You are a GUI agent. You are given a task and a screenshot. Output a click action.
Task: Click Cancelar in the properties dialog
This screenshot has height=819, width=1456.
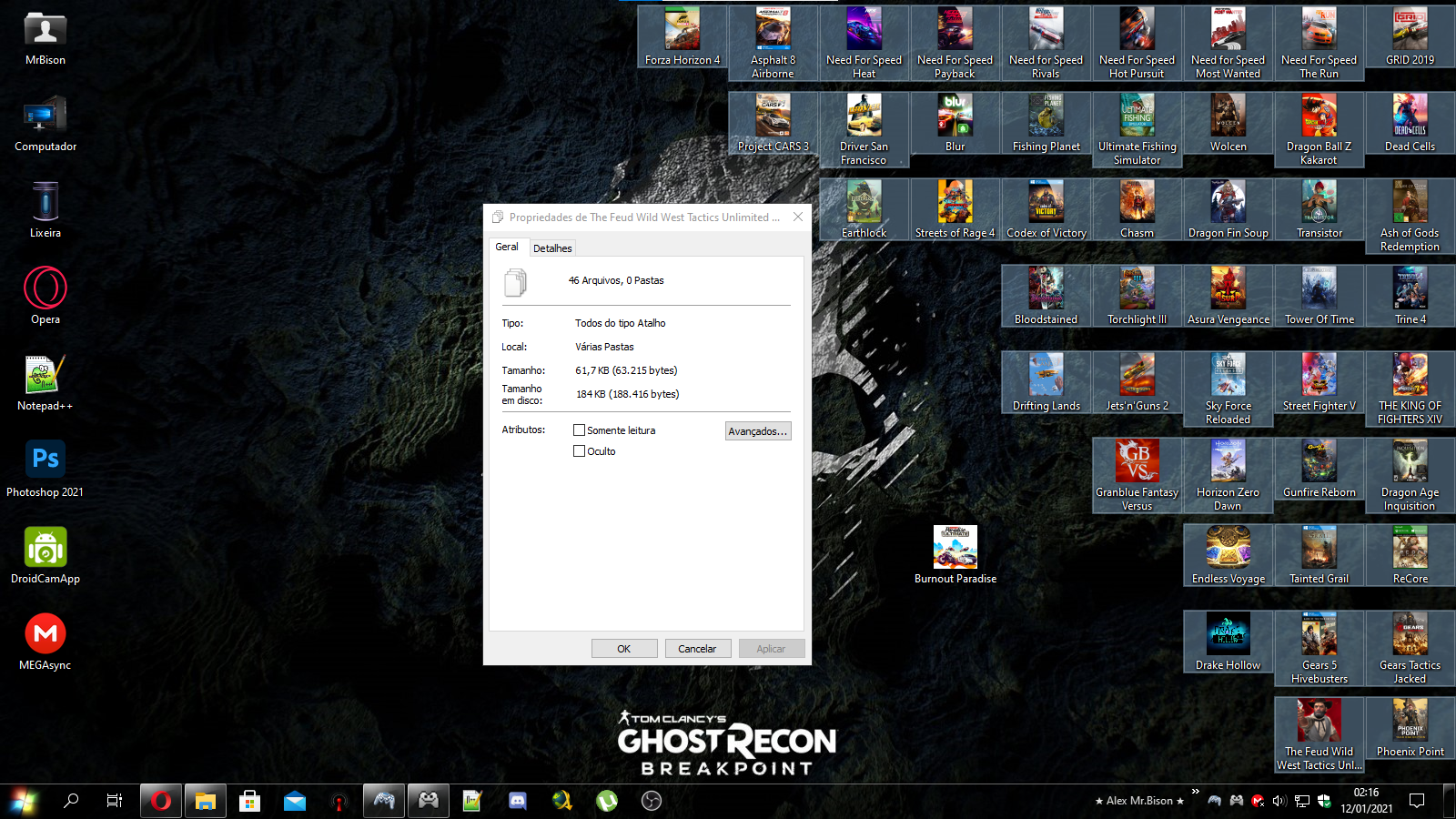697,649
